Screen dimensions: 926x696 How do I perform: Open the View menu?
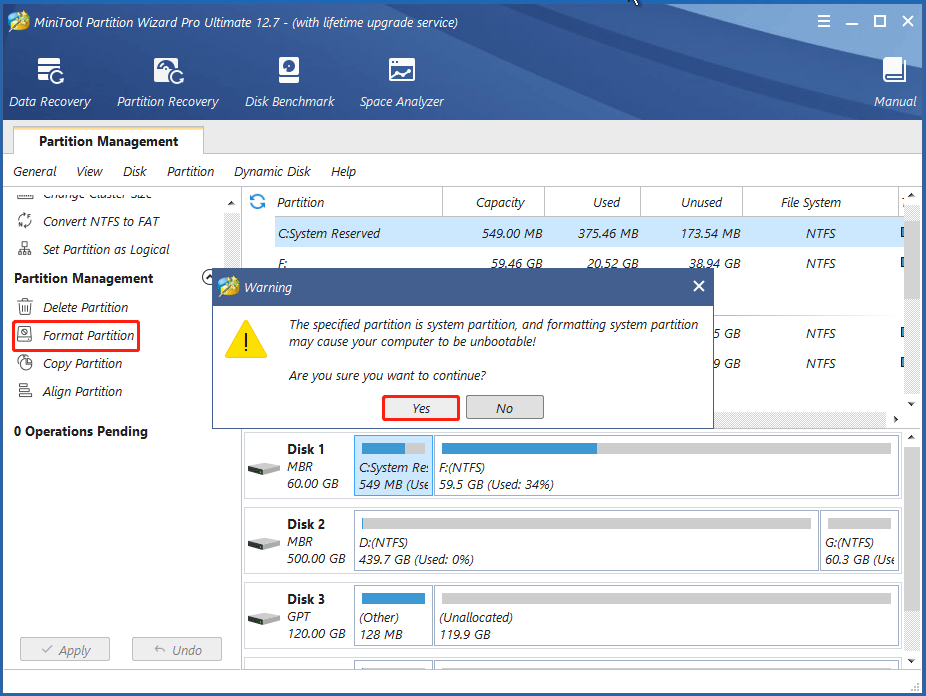tap(89, 171)
